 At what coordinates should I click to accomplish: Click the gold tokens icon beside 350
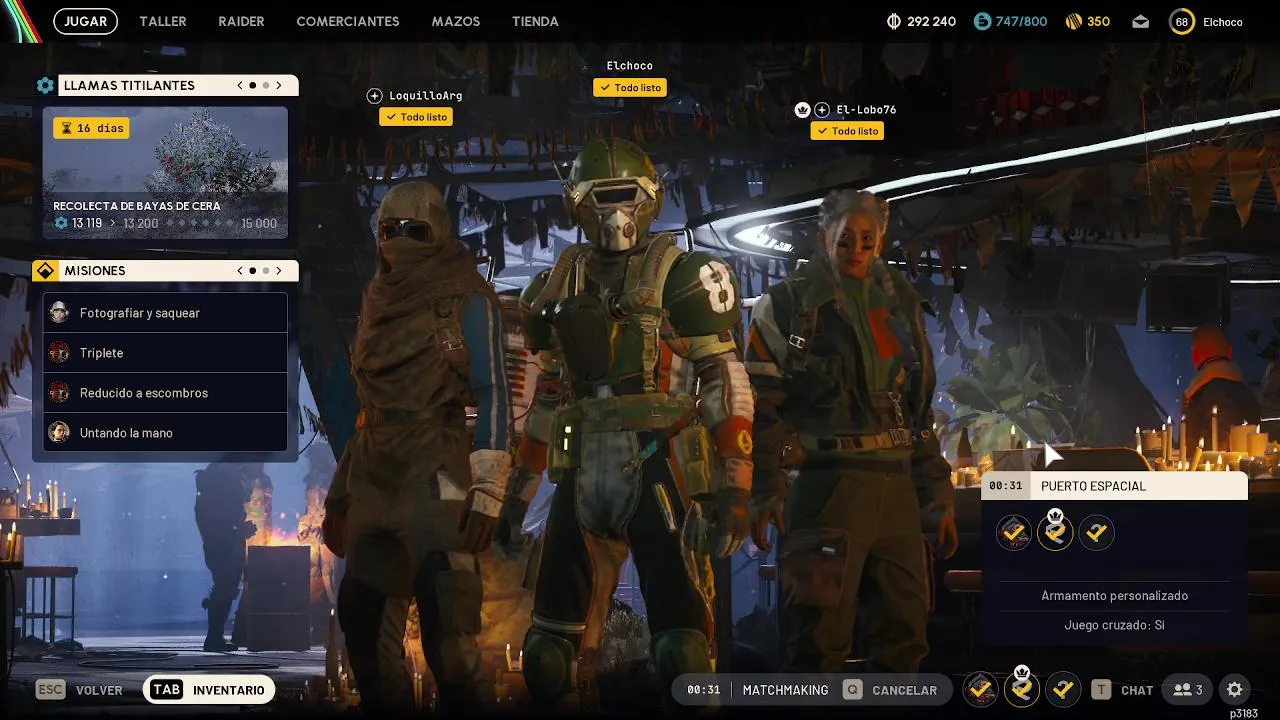(1074, 21)
